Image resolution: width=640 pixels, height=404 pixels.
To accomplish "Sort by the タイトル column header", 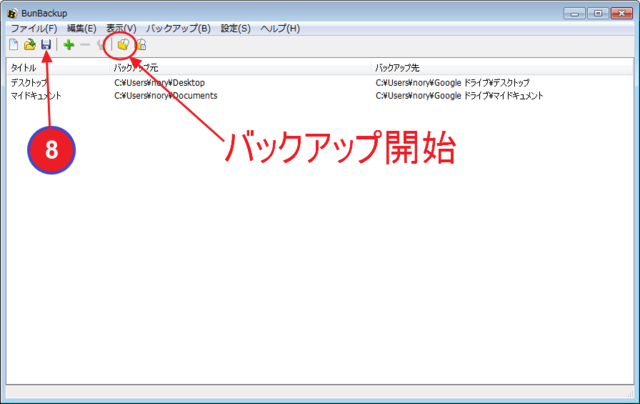I will [x=24, y=66].
